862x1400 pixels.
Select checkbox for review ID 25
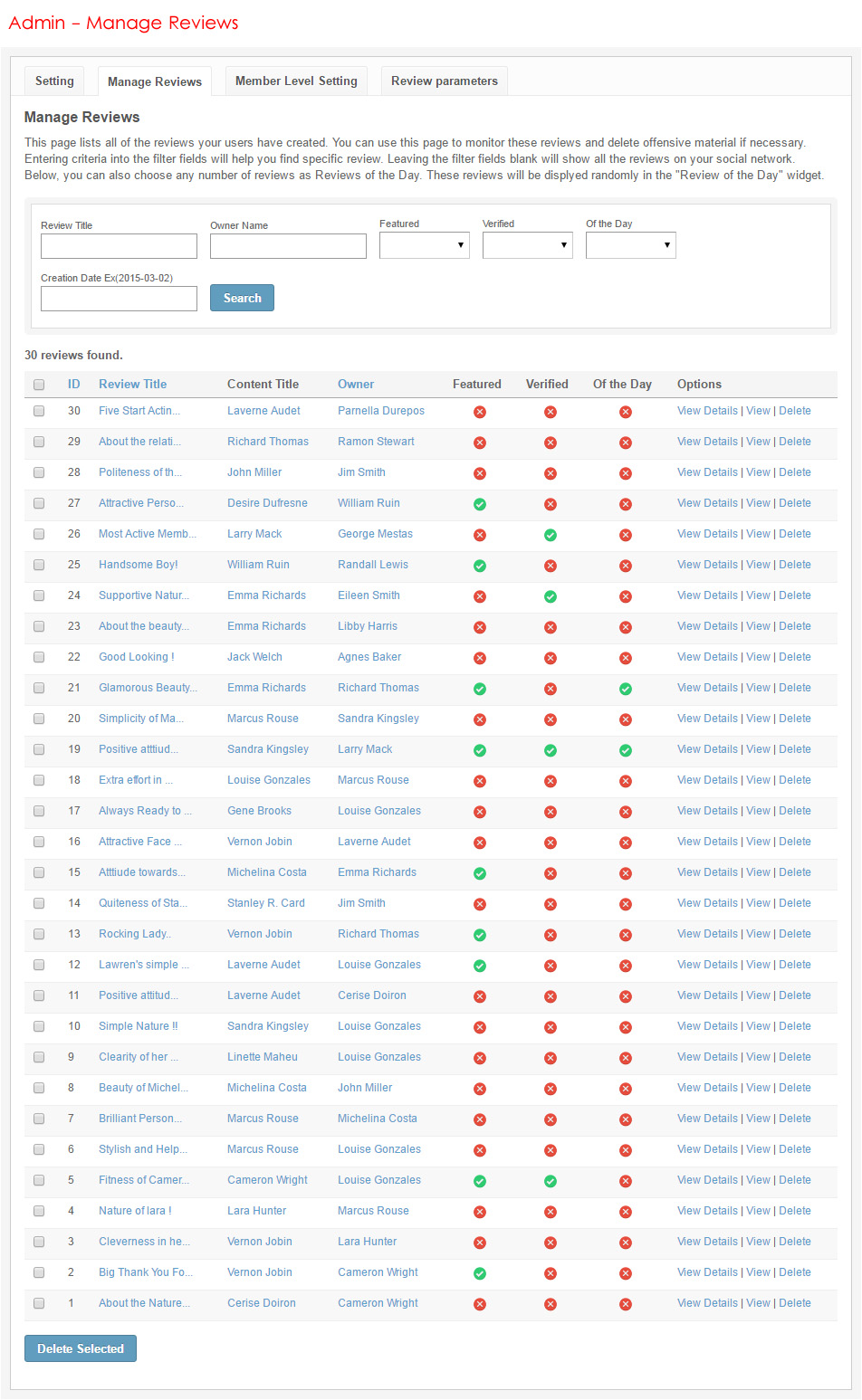pos(39,565)
